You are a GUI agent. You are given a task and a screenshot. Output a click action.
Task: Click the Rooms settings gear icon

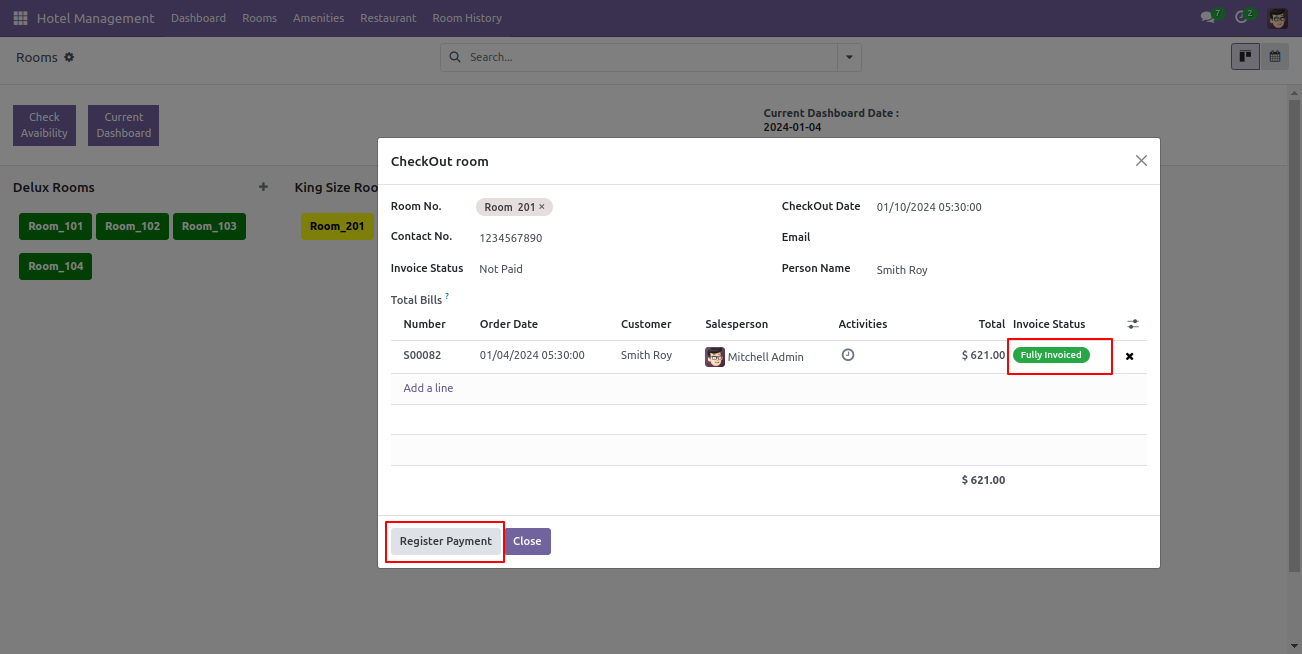[x=69, y=57]
